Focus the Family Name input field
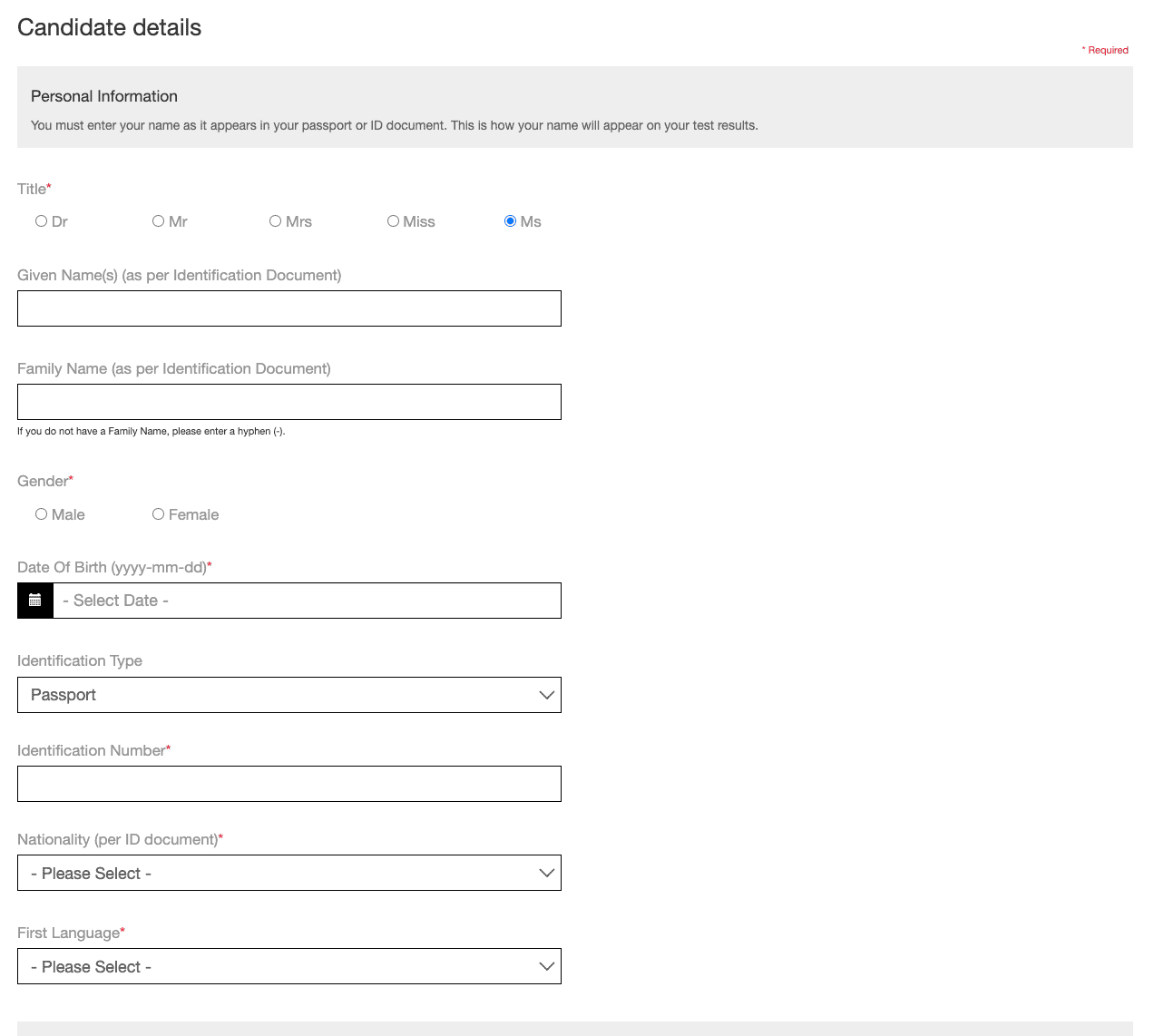 tap(288, 402)
